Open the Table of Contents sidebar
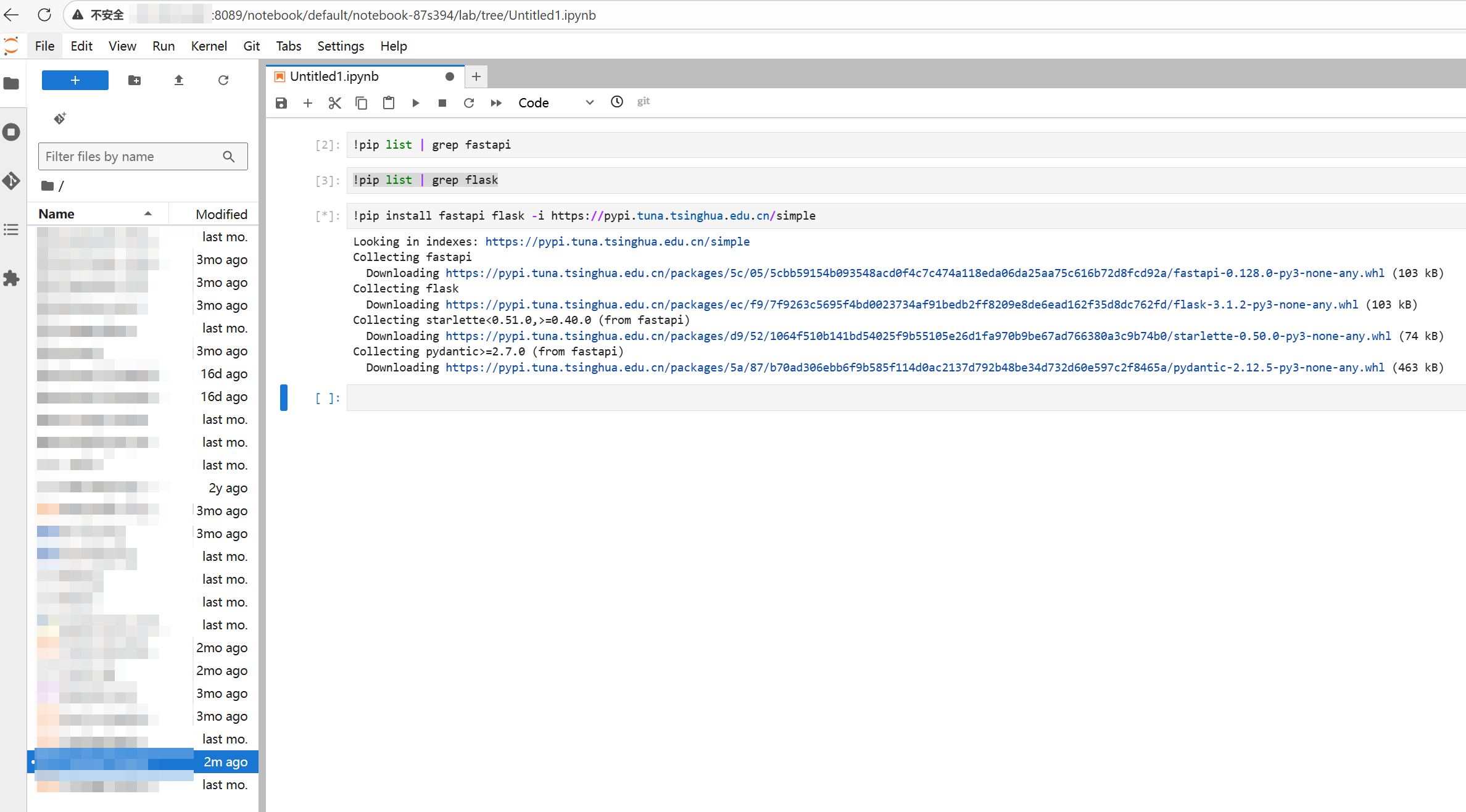1466x812 pixels. click(x=11, y=230)
